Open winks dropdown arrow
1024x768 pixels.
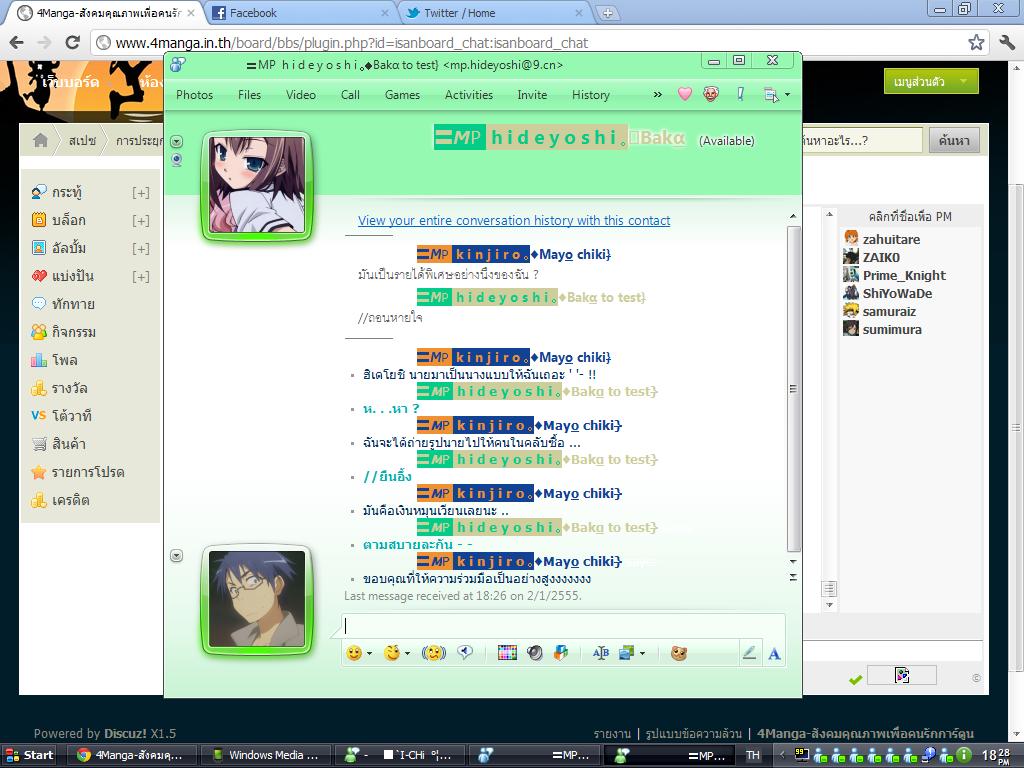point(408,654)
